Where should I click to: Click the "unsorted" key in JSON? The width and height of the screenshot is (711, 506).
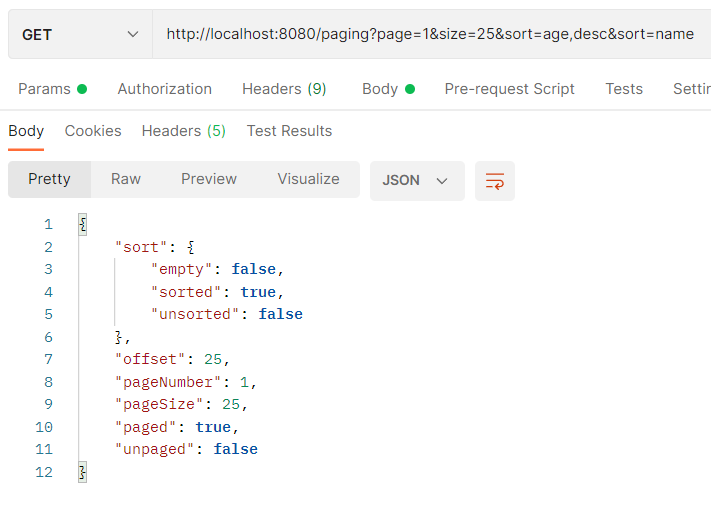point(195,314)
